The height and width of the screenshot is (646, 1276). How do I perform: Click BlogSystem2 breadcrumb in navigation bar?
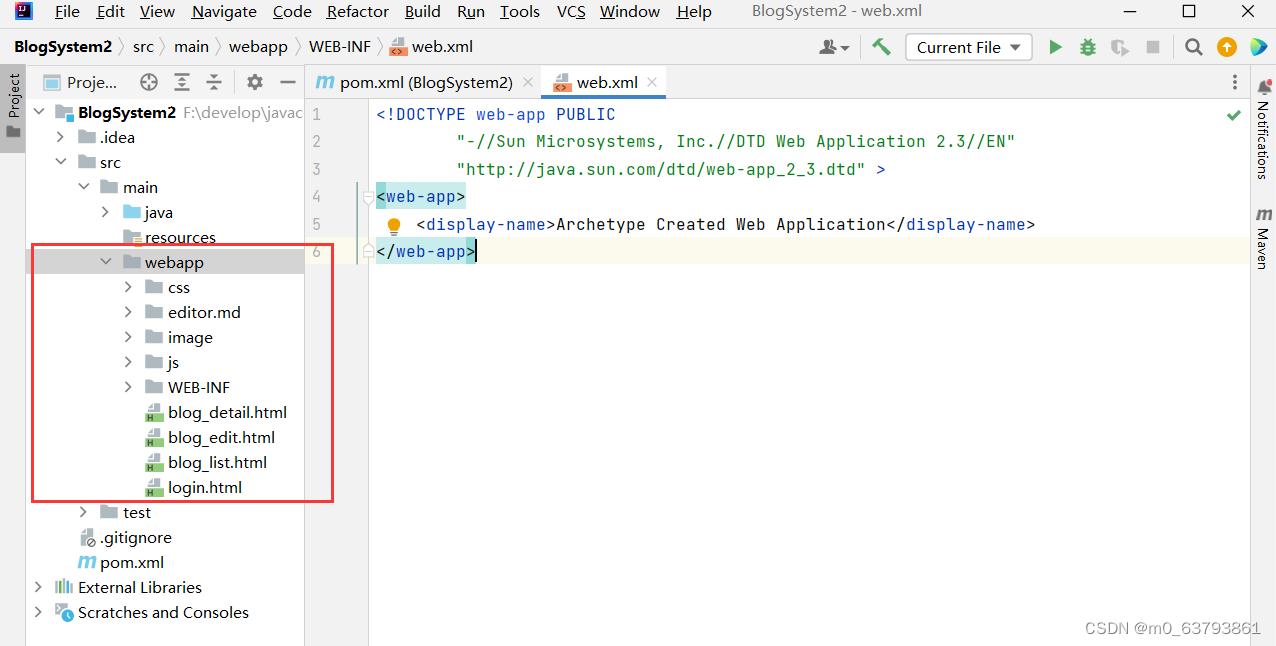pos(63,47)
